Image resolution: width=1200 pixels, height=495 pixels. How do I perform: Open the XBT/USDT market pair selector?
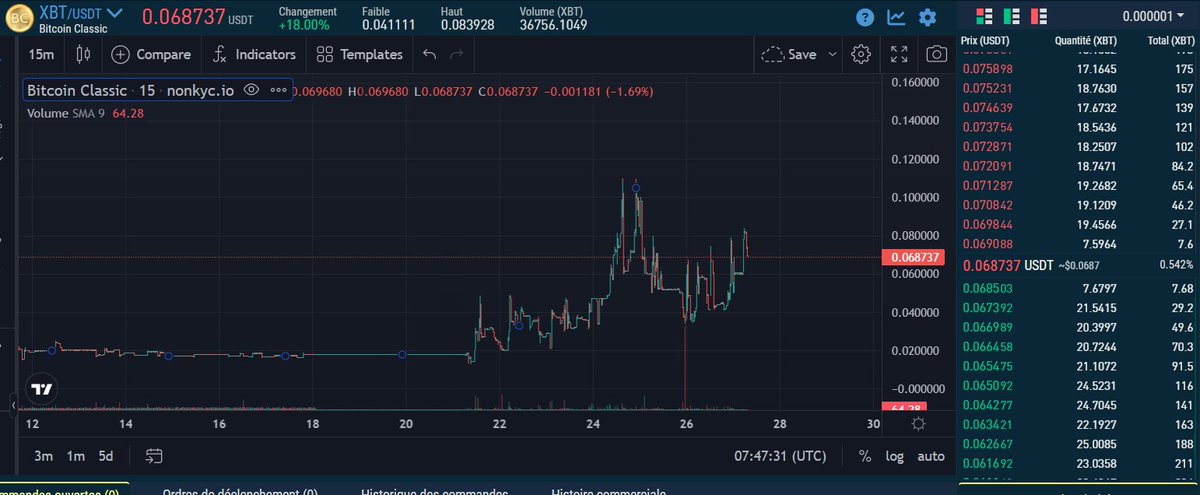pyautogui.click(x=81, y=12)
